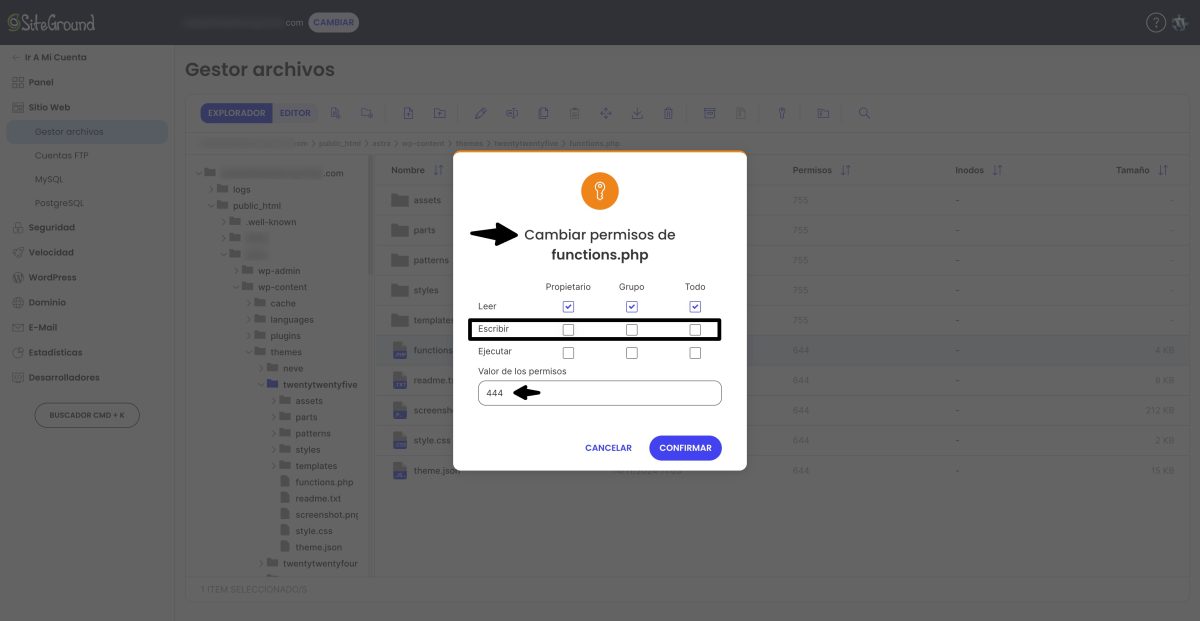Uncheck Leer permission for Propietario

click(568, 306)
